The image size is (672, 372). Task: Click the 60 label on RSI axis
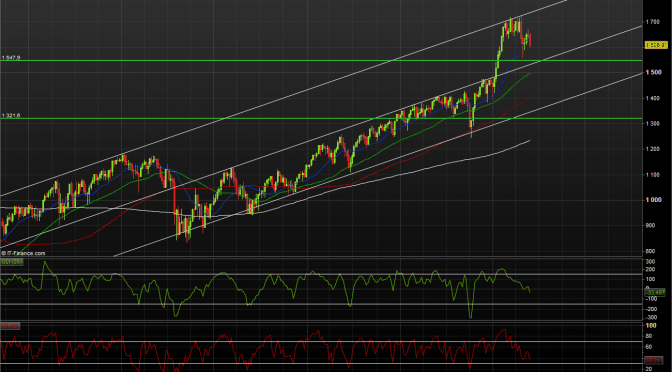[650, 347]
